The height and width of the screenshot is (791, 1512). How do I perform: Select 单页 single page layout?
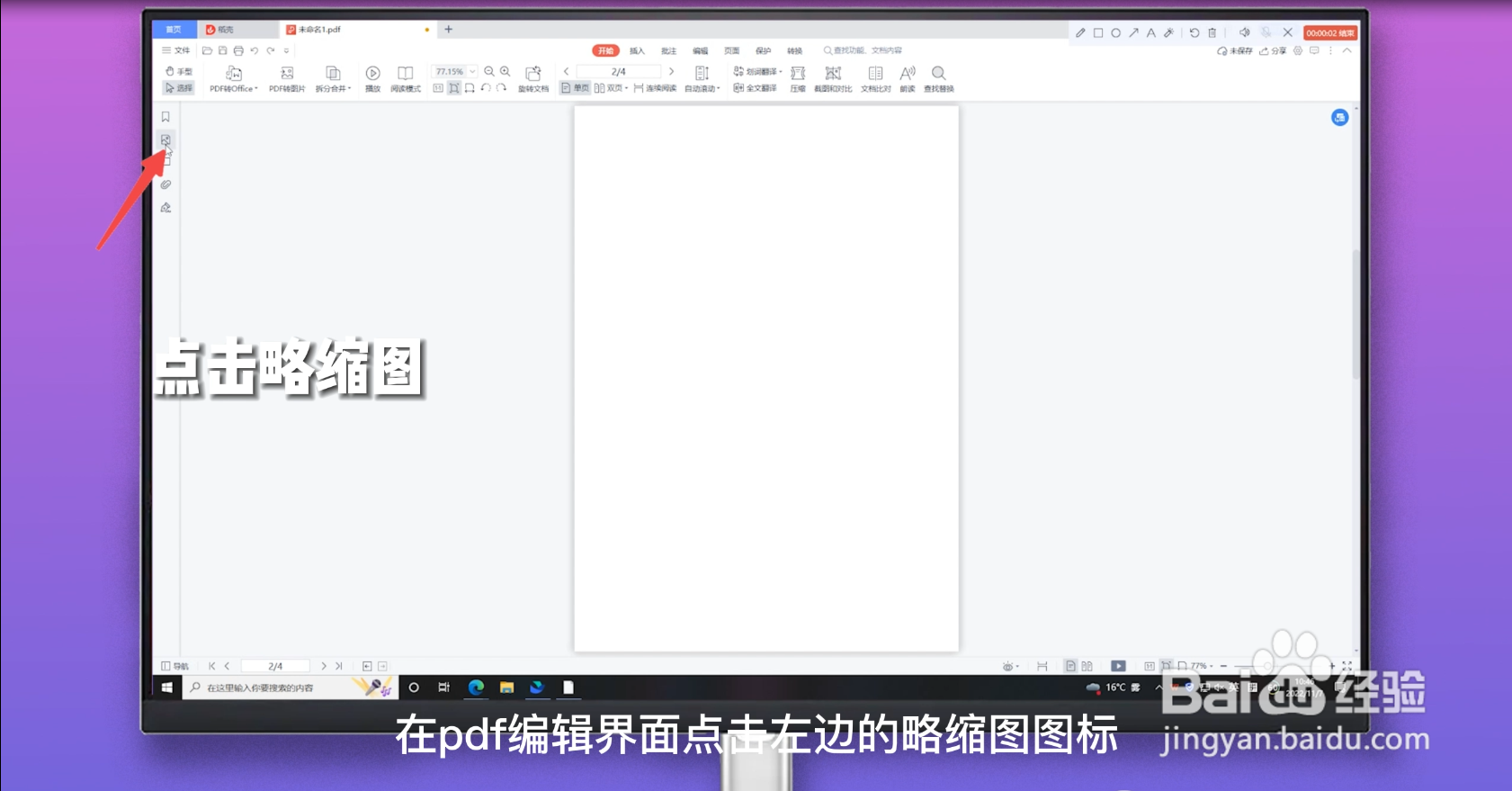tap(575, 88)
